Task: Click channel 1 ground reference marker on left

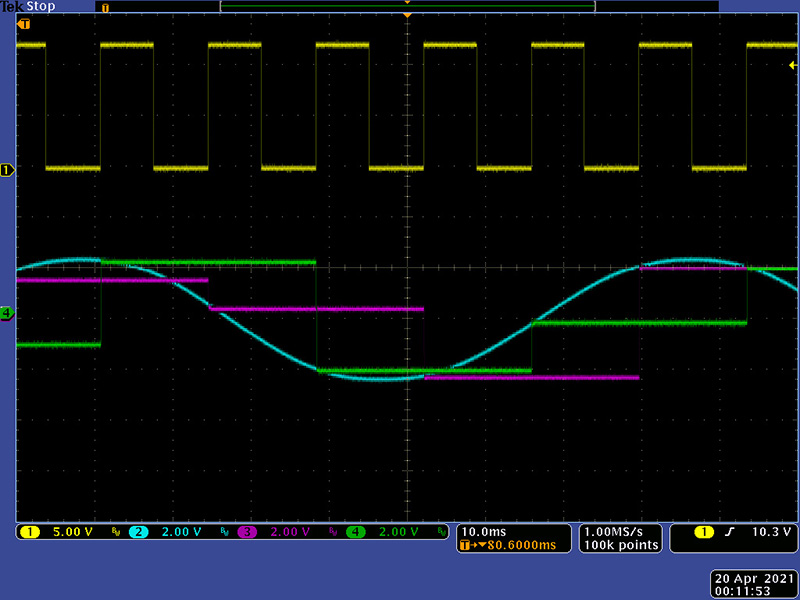Action: (8, 170)
